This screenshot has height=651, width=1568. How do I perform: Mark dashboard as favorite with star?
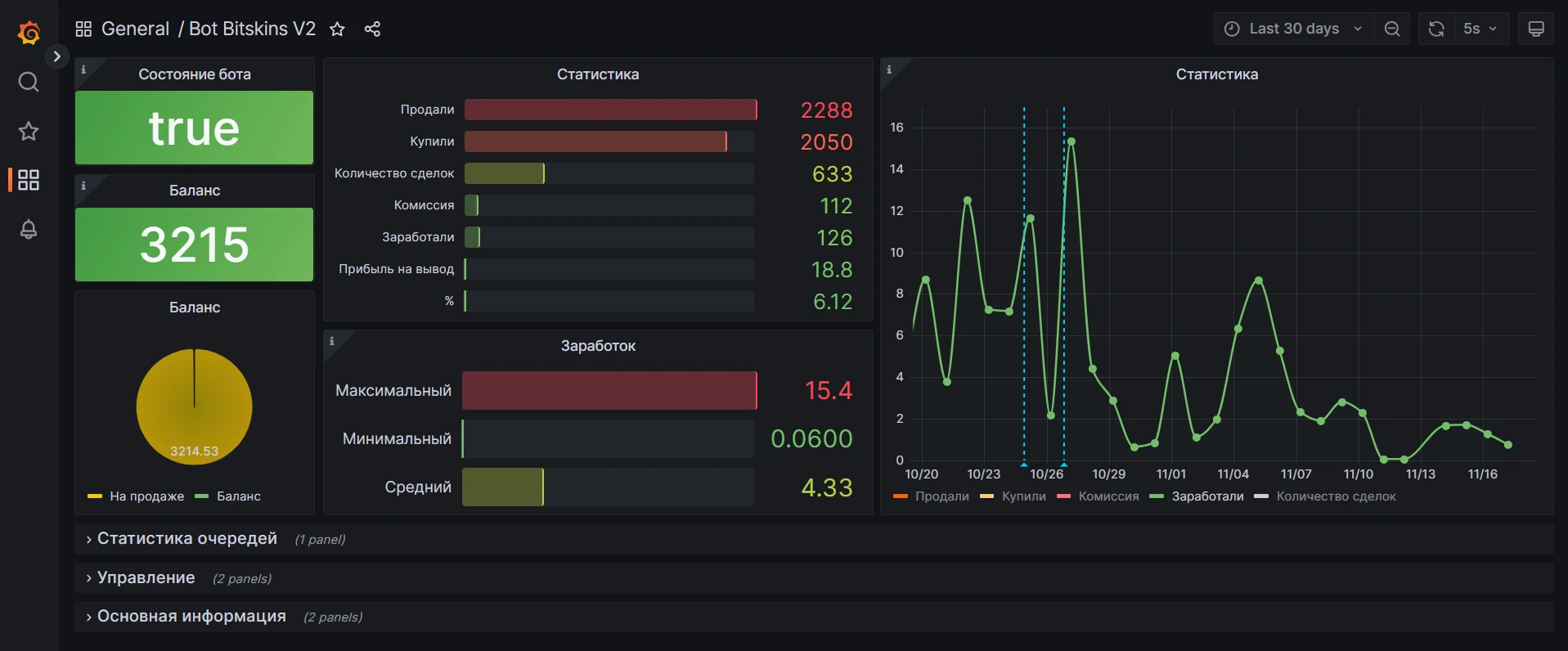click(x=337, y=29)
